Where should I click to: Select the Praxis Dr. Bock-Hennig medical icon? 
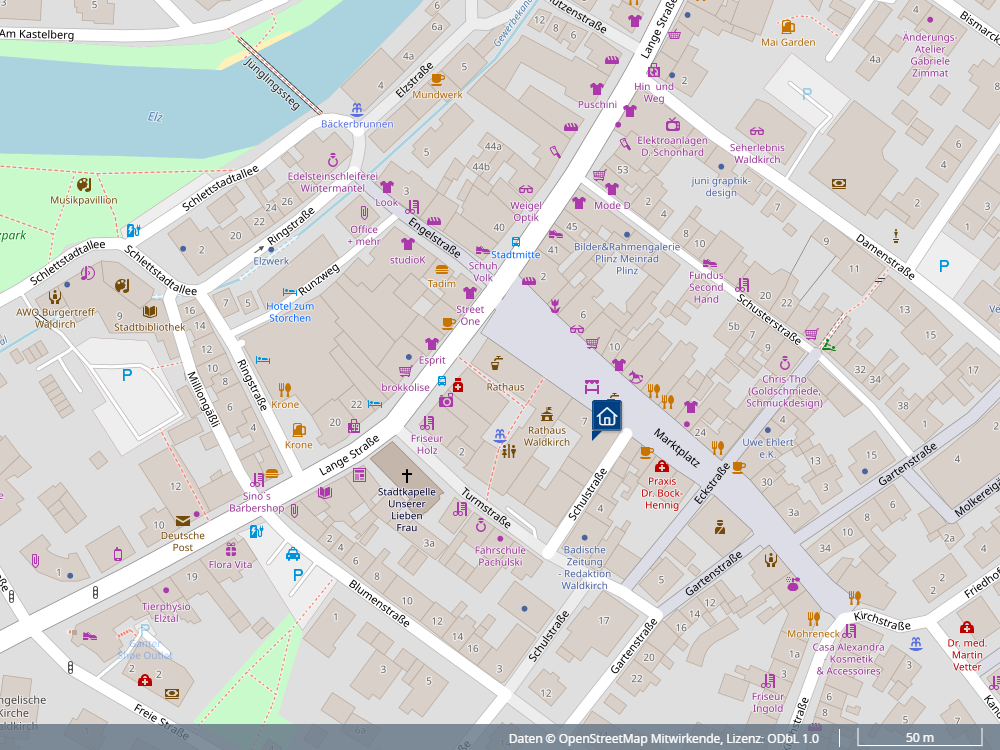[x=661, y=466]
